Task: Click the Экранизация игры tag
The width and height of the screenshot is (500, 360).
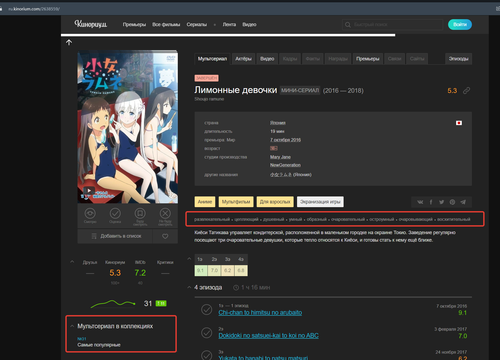Action: click(320, 202)
